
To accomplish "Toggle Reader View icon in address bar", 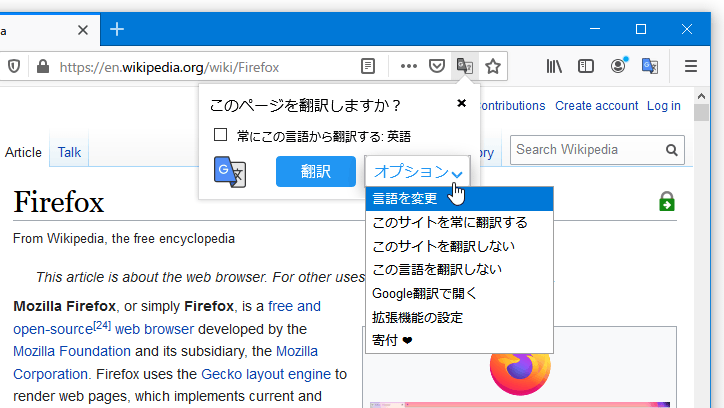I will pyautogui.click(x=368, y=66).
